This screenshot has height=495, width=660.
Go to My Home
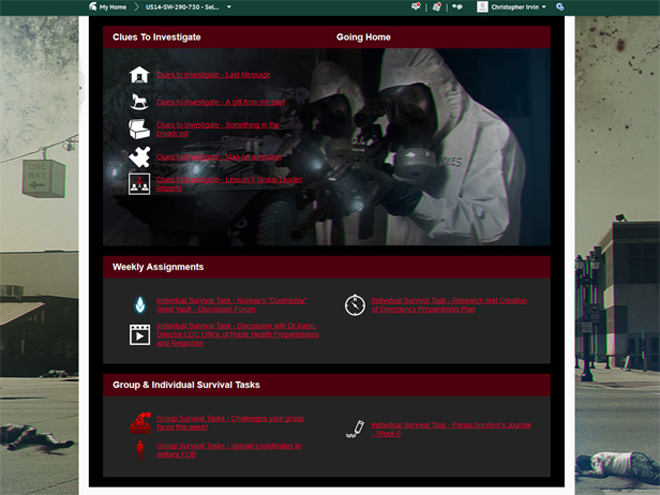pyautogui.click(x=108, y=7)
